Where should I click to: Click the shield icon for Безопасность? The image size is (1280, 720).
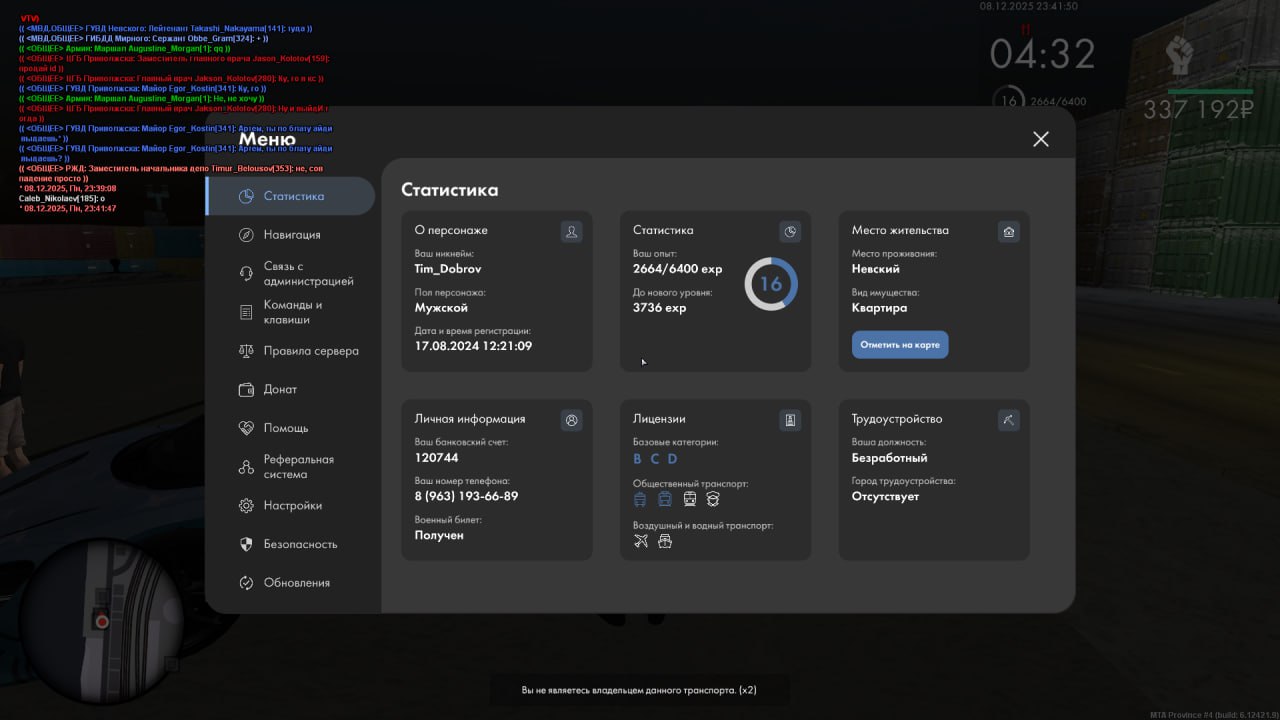click(246, 544)
